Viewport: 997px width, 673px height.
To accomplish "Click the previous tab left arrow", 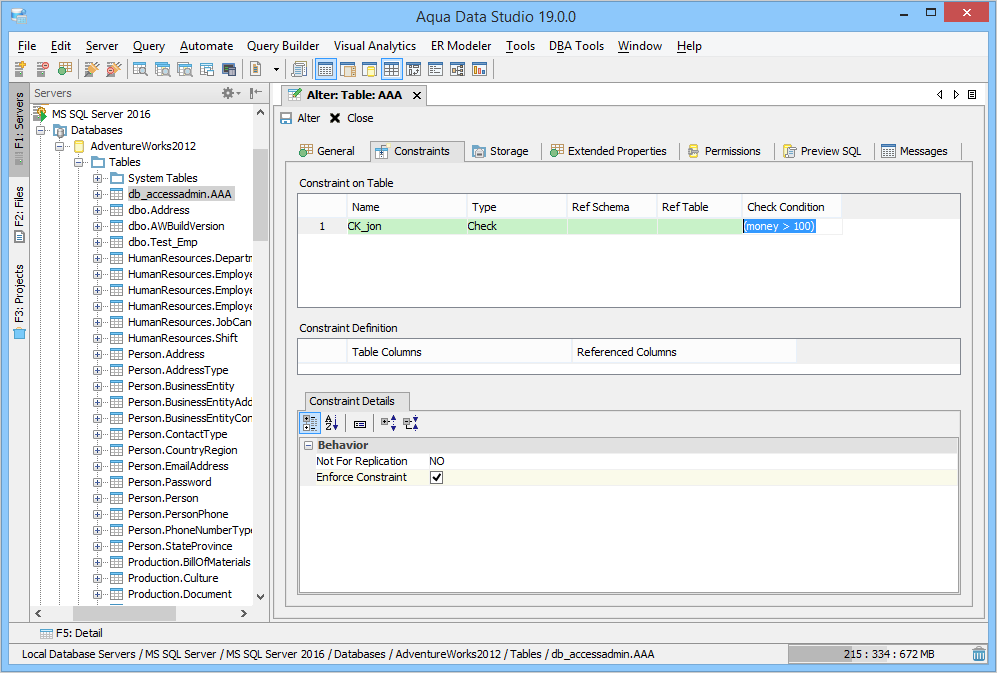I will (939, 94).
